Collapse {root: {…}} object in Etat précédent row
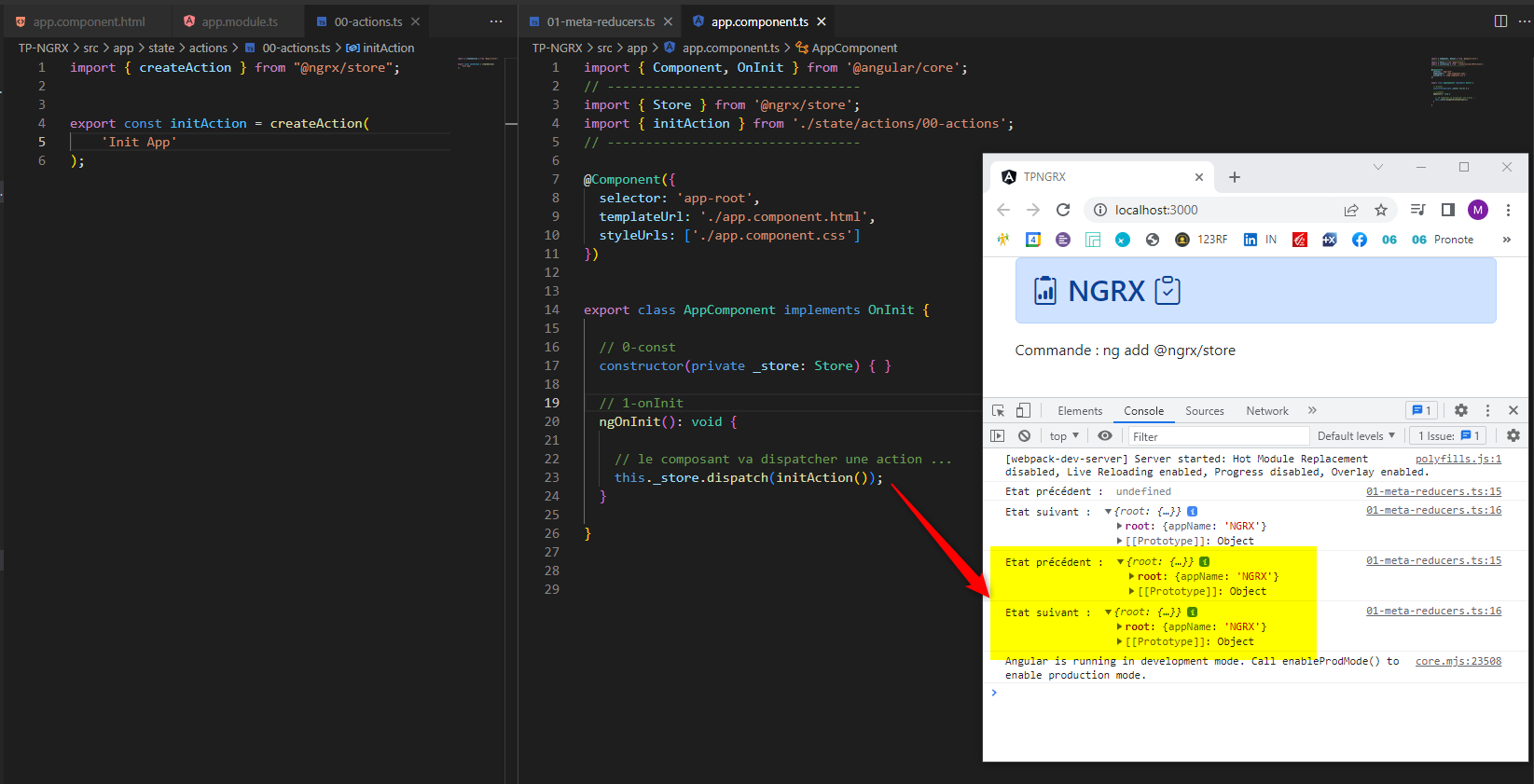Image resolution: width=1534 pixels, height=784 pixels. click(x=1121, y=561)
